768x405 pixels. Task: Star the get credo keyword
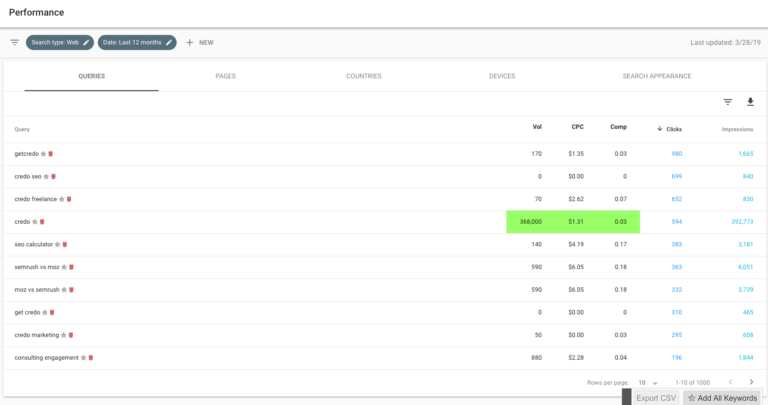tap(45, 312)
